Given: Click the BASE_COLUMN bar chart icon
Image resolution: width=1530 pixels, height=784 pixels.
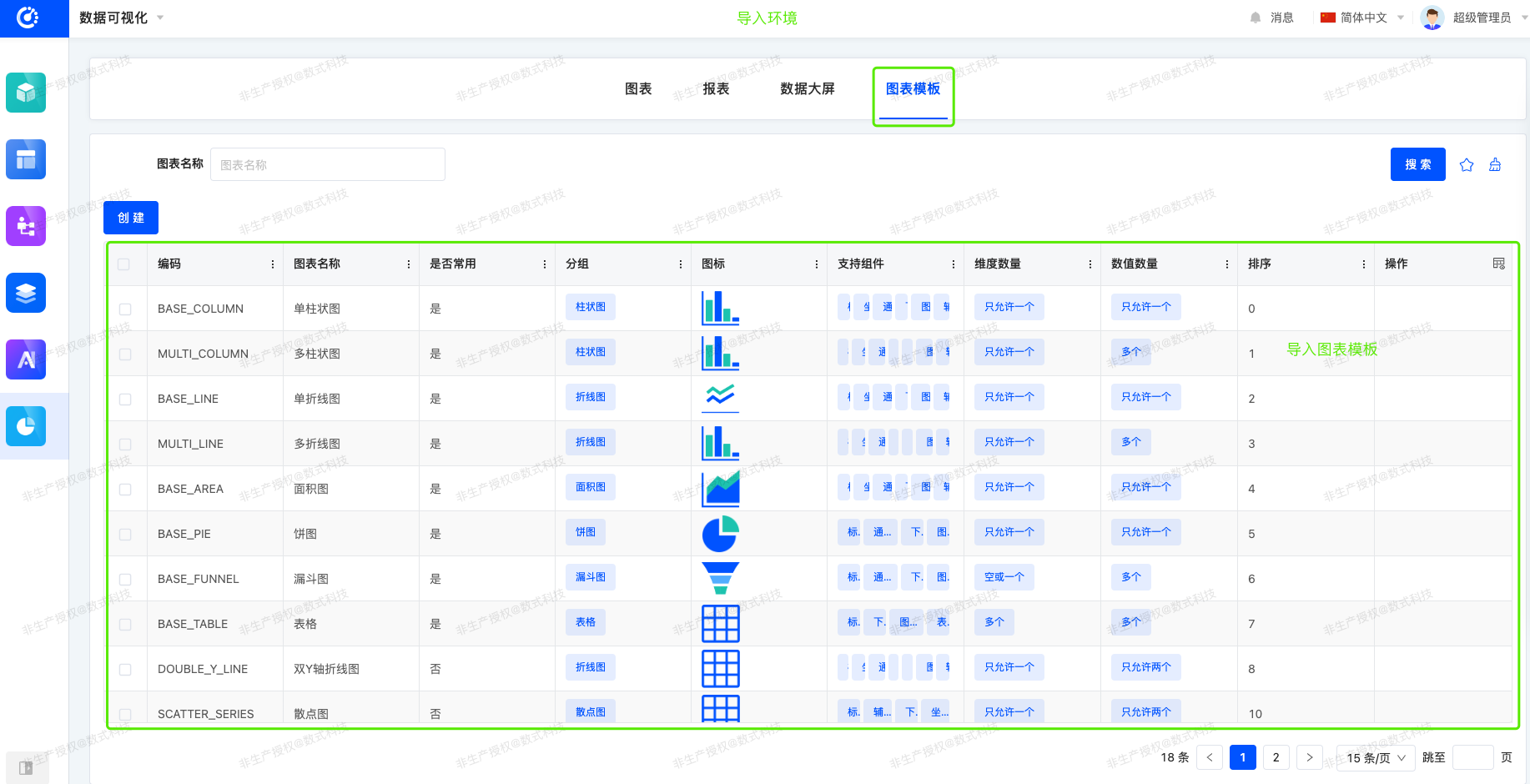Looking at the screenshot, I should 721,308.
